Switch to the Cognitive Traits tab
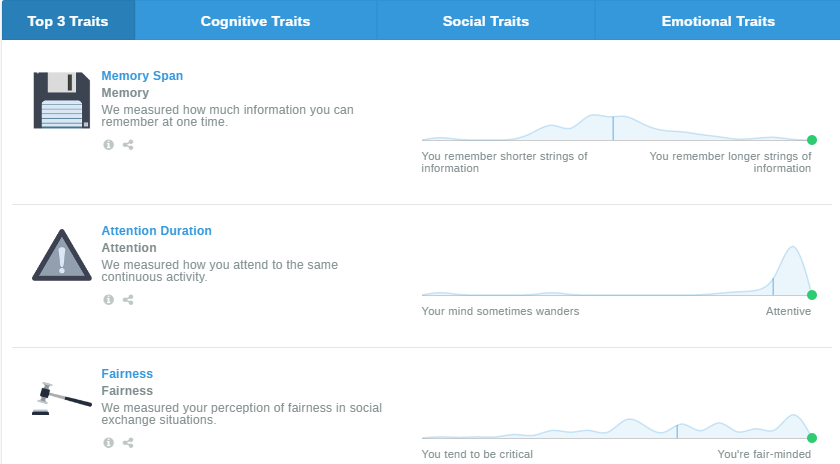The image size is (840, 464). tap(255, 21)
